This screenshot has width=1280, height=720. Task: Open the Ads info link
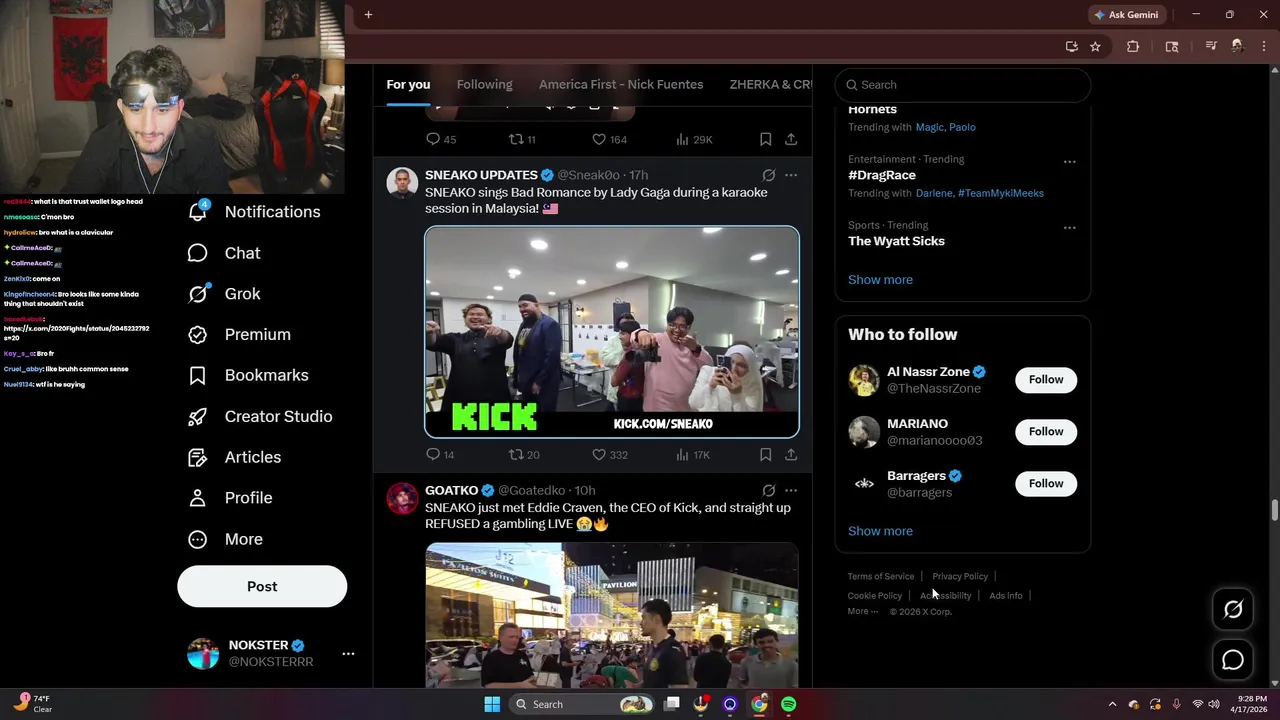pyautogui.click(x=1006, y=595)
